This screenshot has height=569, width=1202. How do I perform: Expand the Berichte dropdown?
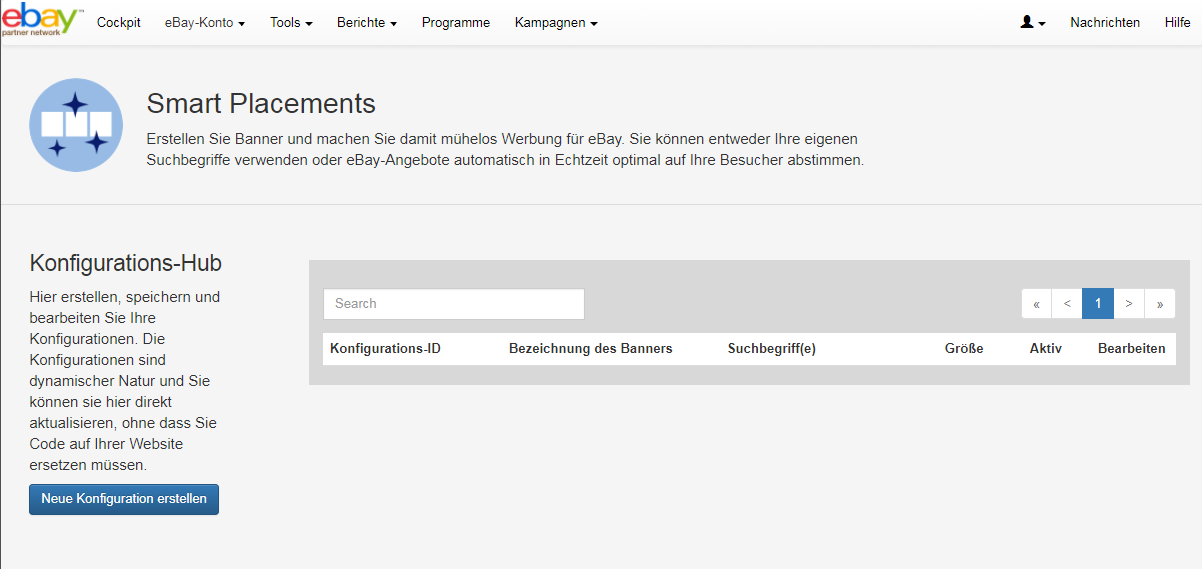(x=367, y=22)
